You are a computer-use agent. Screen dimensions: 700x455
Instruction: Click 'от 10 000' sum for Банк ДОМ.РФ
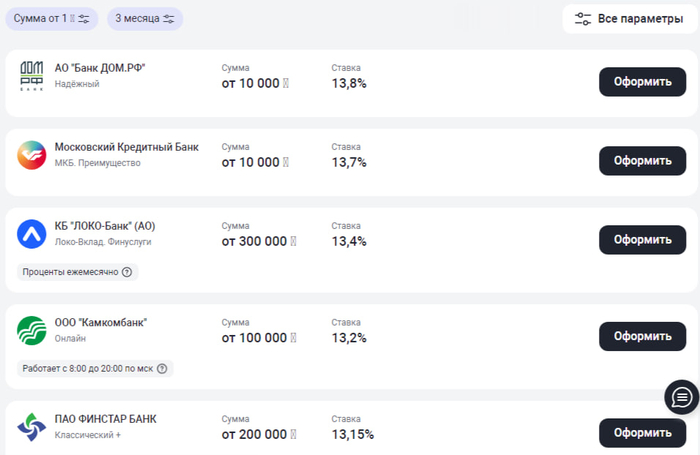coord(255,83)
